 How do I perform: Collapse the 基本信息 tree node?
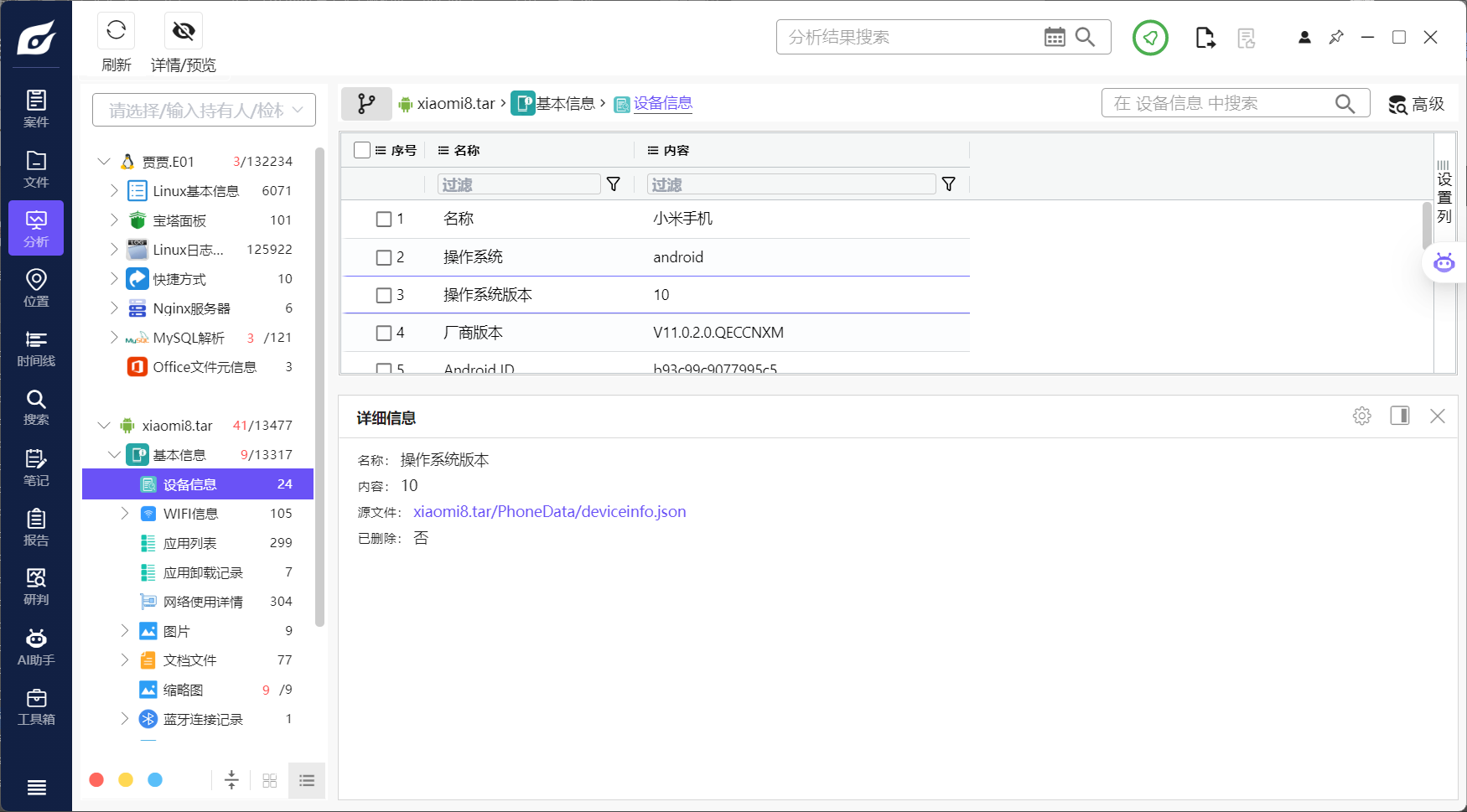click(115, 455)
